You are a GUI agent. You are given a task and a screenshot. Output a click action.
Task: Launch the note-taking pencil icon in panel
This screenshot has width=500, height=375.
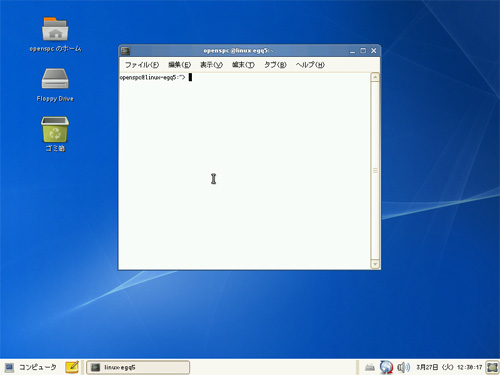point(72,367)
